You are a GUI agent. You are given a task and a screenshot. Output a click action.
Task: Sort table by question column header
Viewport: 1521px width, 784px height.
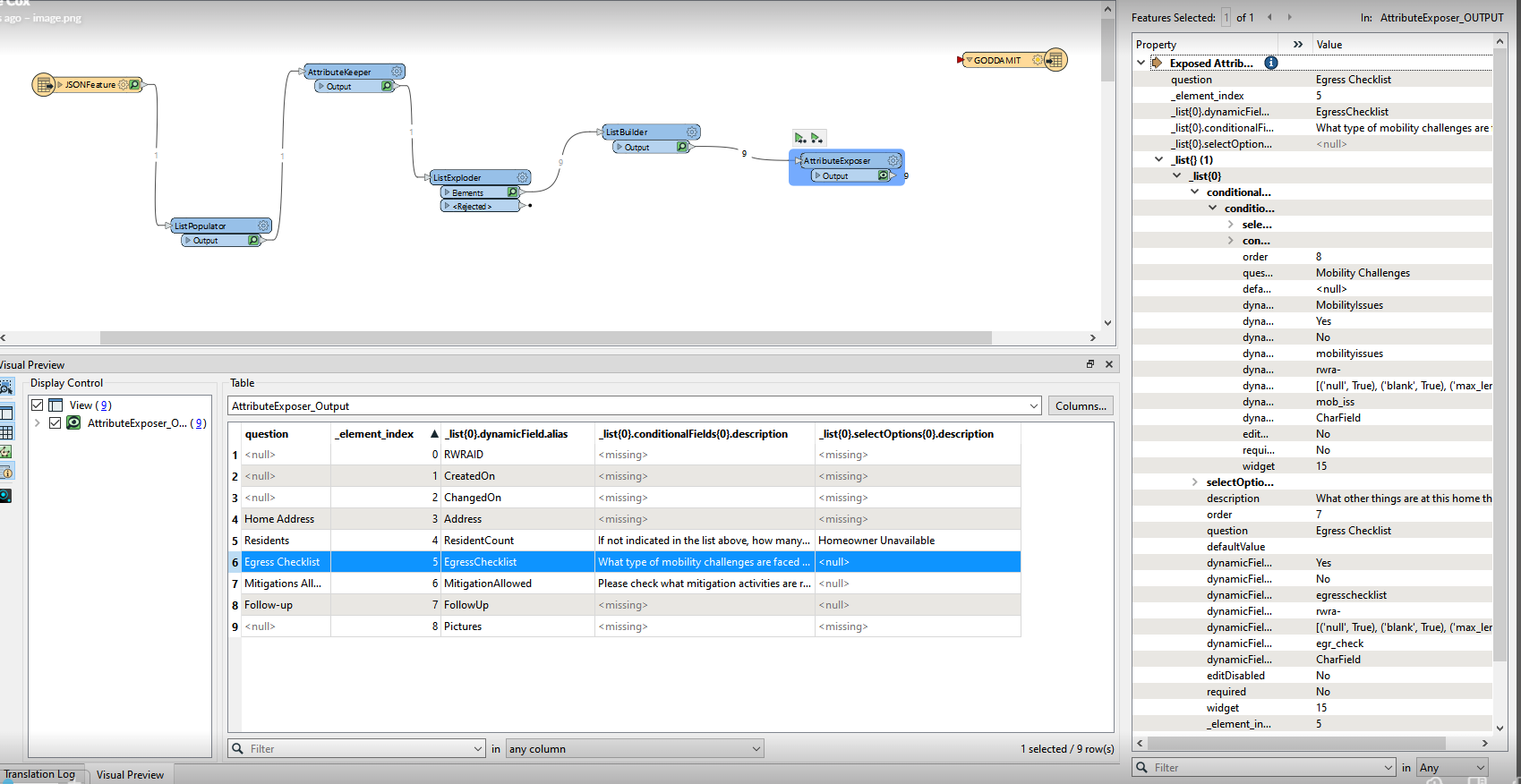(286, 434)
